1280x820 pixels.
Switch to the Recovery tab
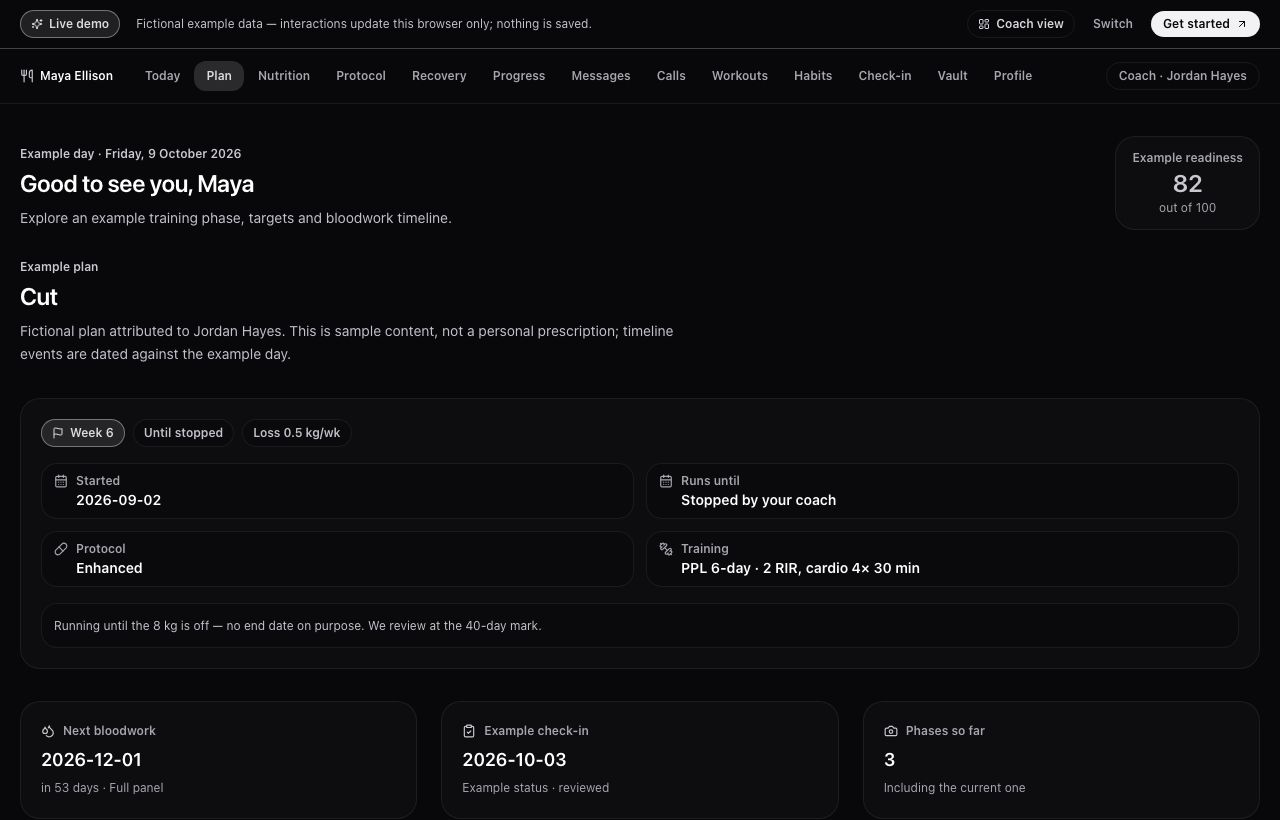(439, 76)
